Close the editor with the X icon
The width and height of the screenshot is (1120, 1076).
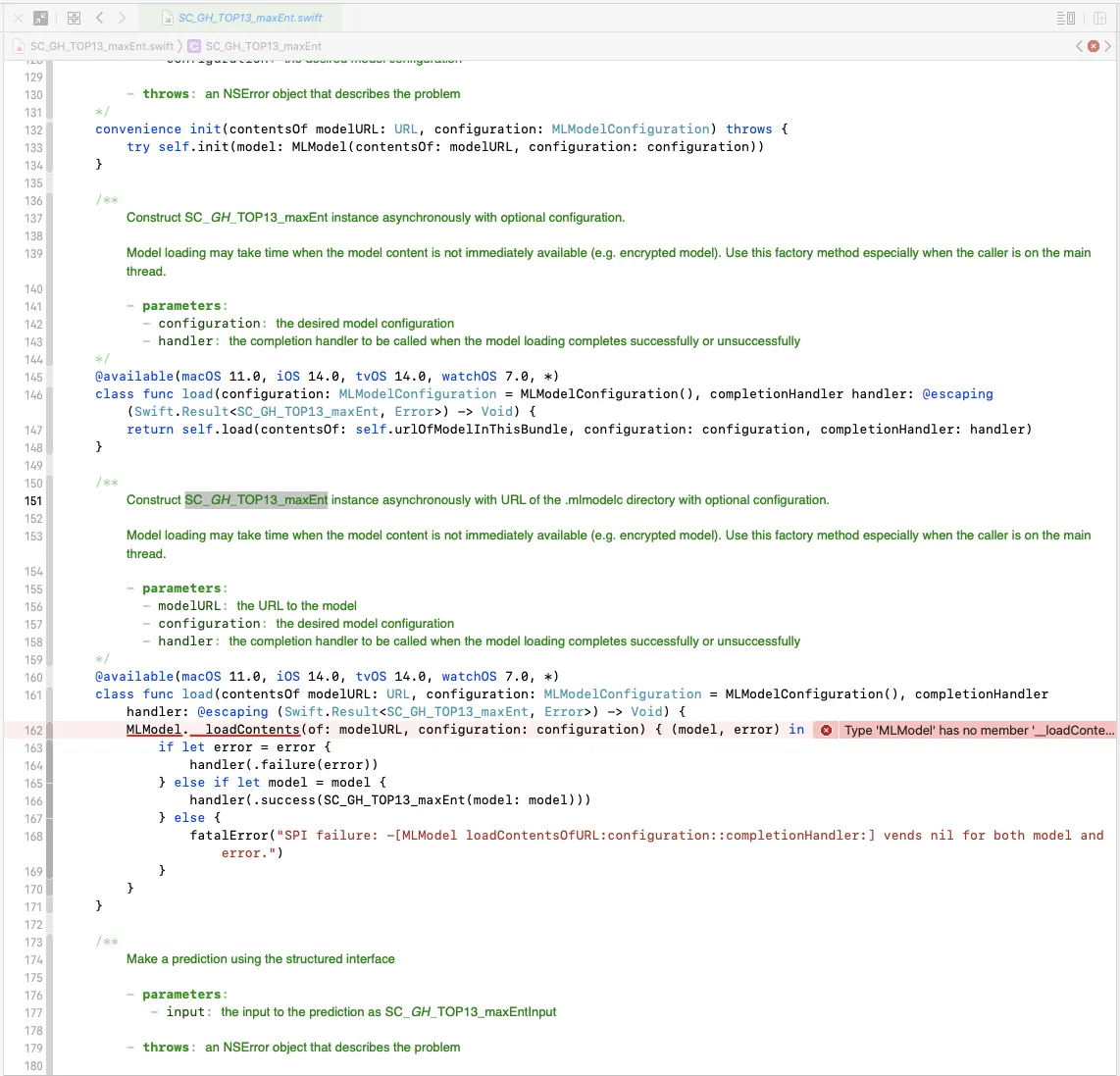(x=19, y=18)
